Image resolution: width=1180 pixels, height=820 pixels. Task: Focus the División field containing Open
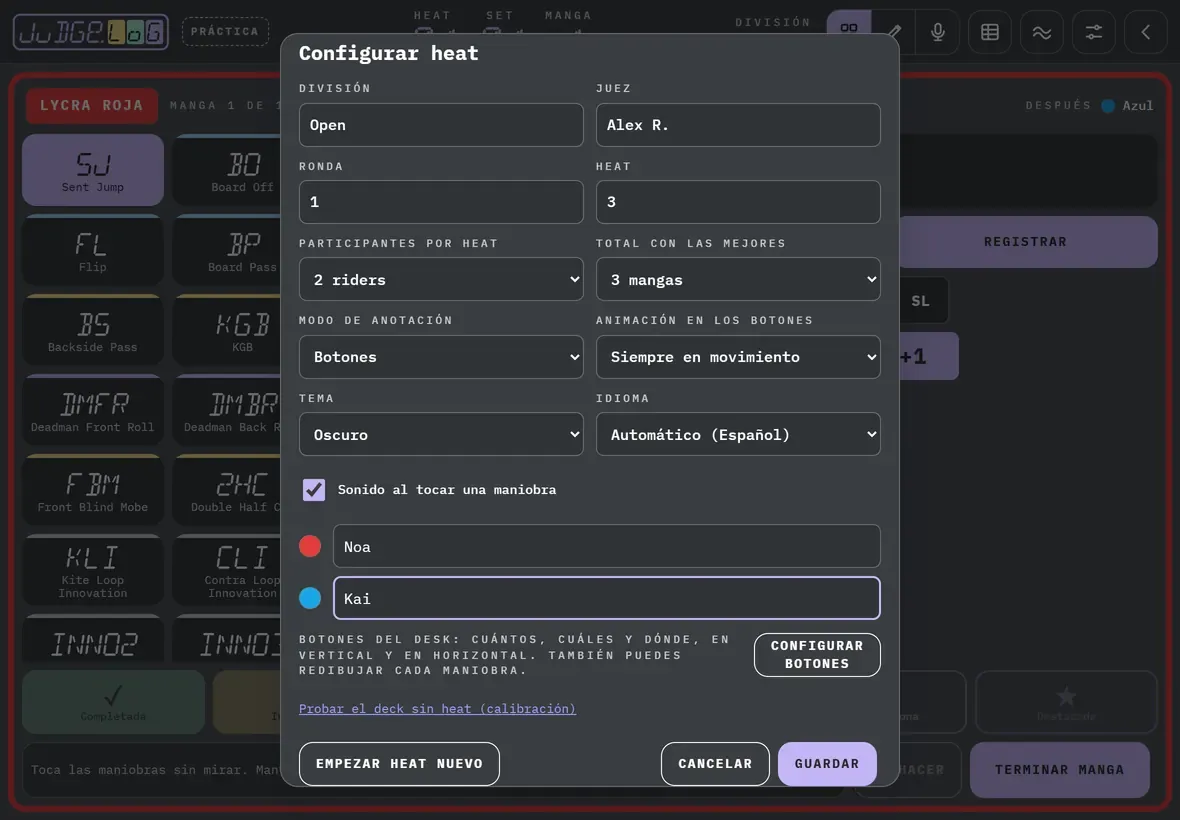point(441,125)
